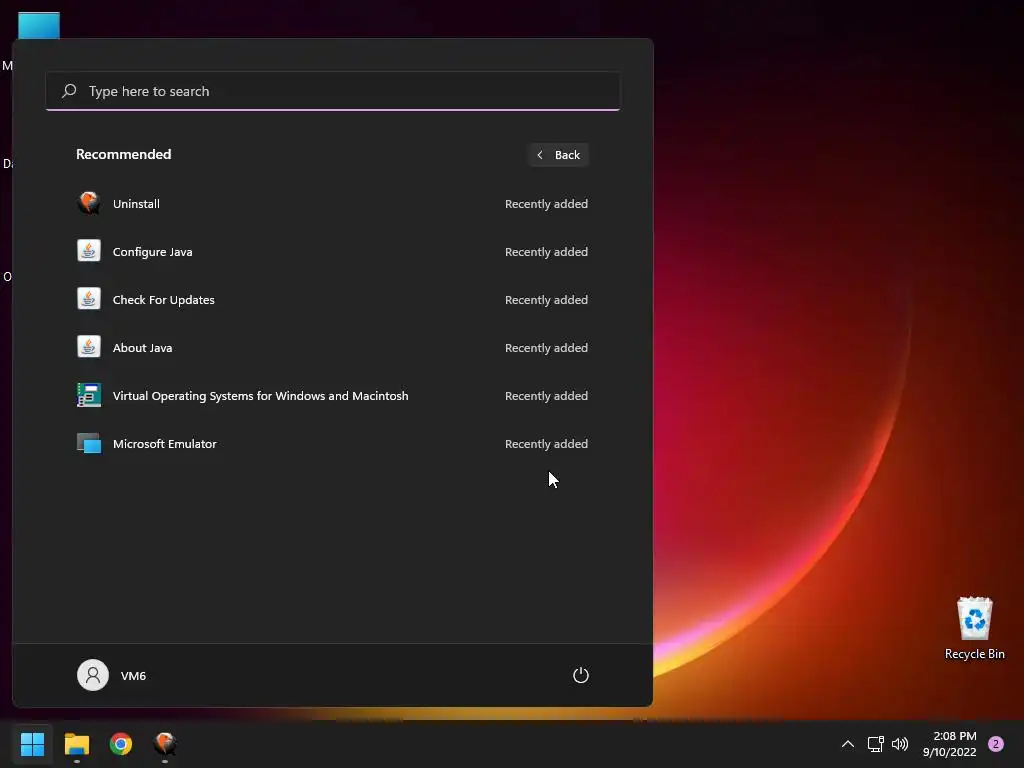Select Virtual Operating Systems for Windows and Macintosh
This screenshot has width=1024, height=768.
[261, 396]
